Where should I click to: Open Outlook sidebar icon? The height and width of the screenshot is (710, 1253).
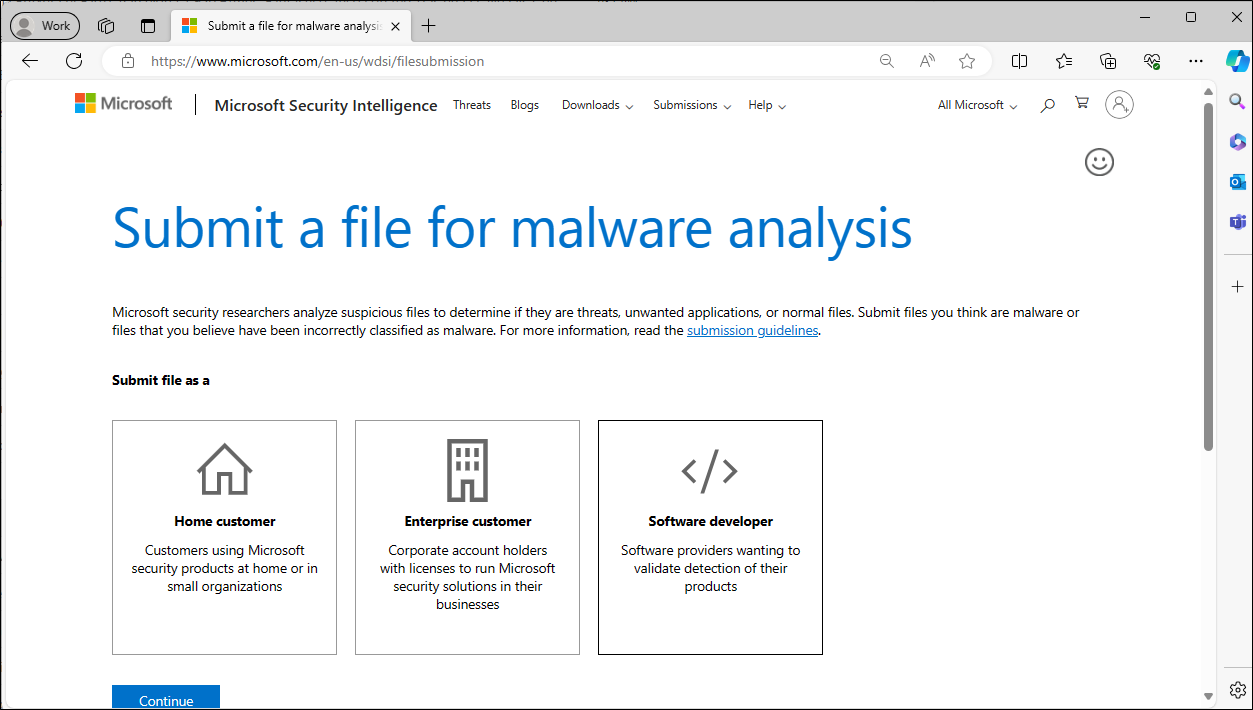[x=1237, y=181]
